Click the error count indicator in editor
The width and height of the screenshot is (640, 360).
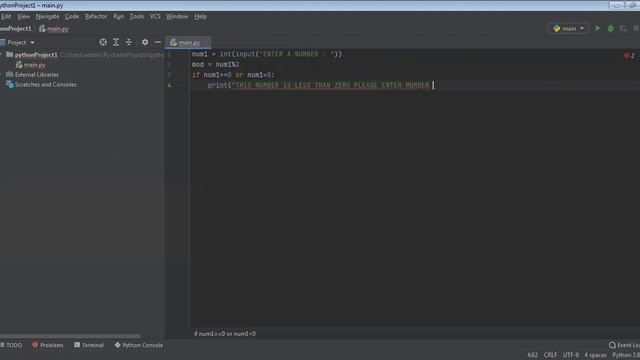tap(629, 56)
